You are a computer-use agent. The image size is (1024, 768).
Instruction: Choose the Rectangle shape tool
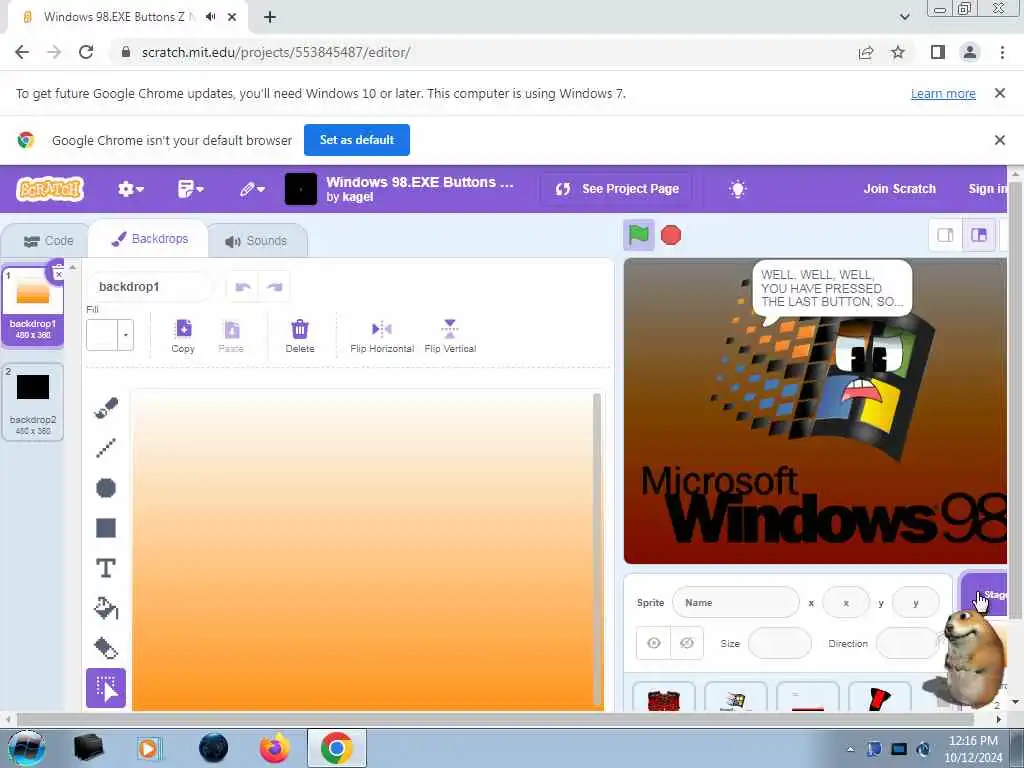coord(106,528)
